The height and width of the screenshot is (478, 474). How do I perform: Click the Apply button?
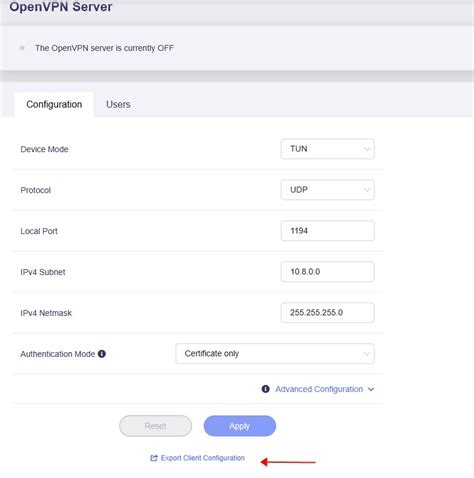[x=240, y=426]
